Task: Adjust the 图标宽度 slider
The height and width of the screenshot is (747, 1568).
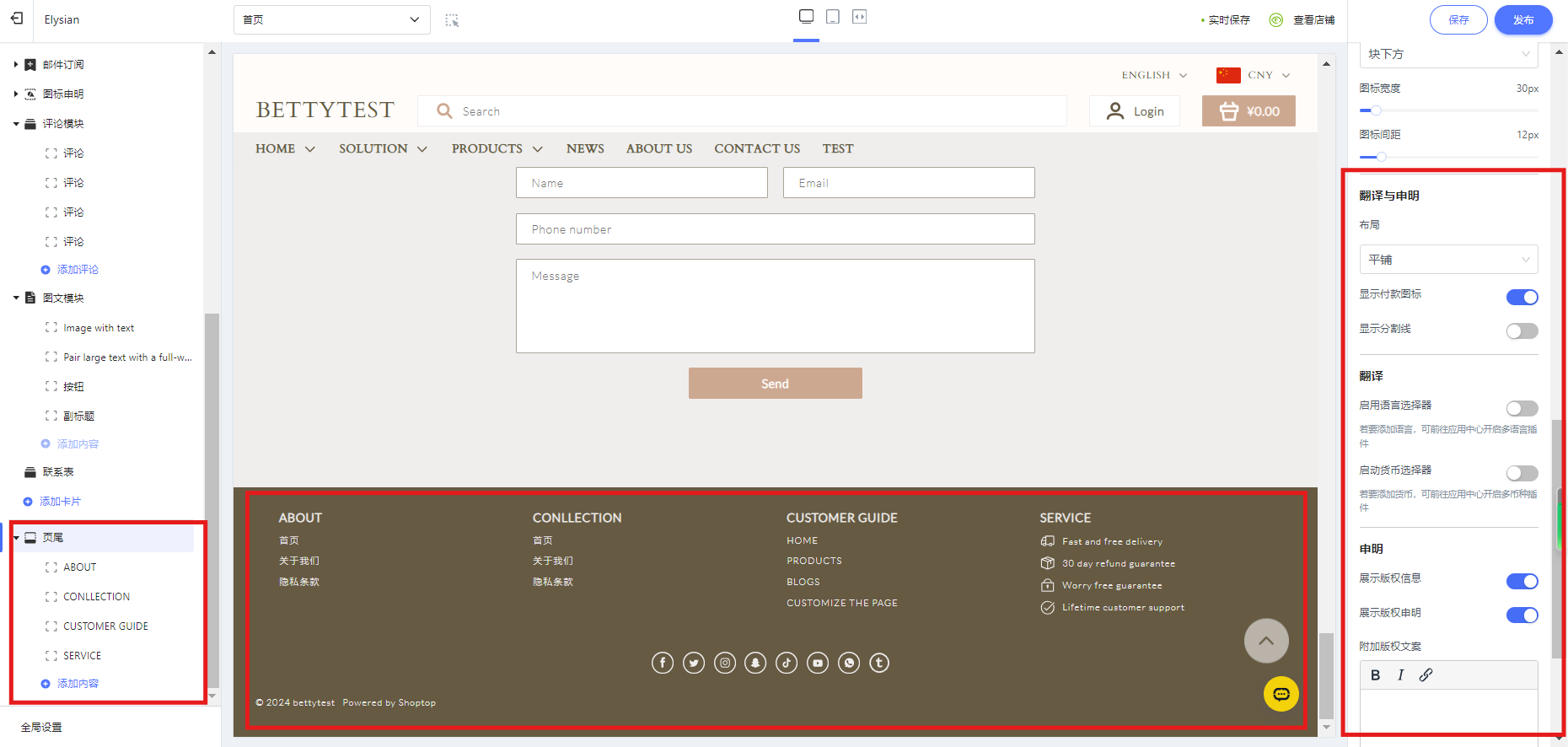Action: click(1376, 110)
